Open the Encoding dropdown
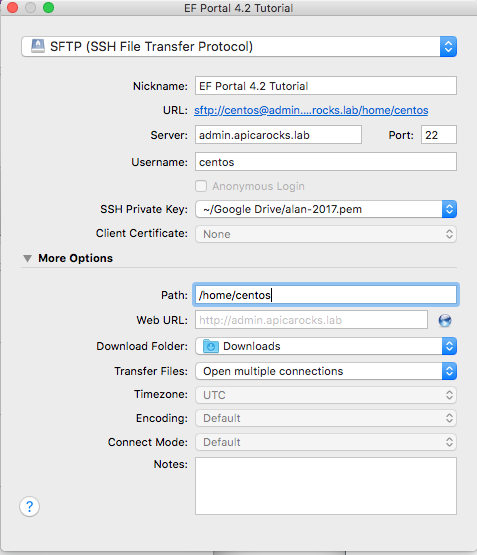The image size is (477, 555). click(x=326, y=418)
